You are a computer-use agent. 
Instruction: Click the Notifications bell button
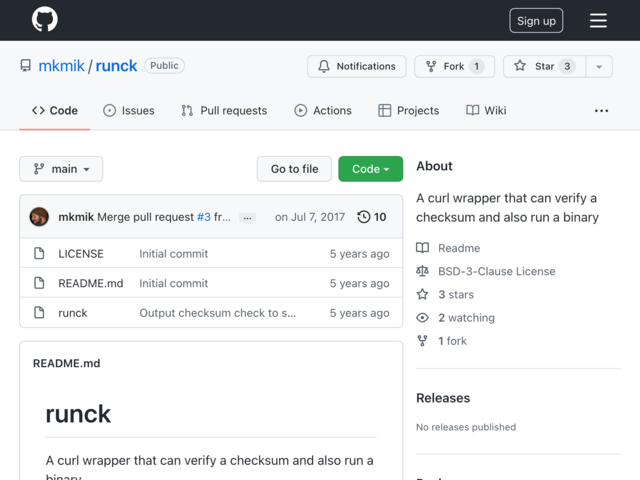point(356,66)
